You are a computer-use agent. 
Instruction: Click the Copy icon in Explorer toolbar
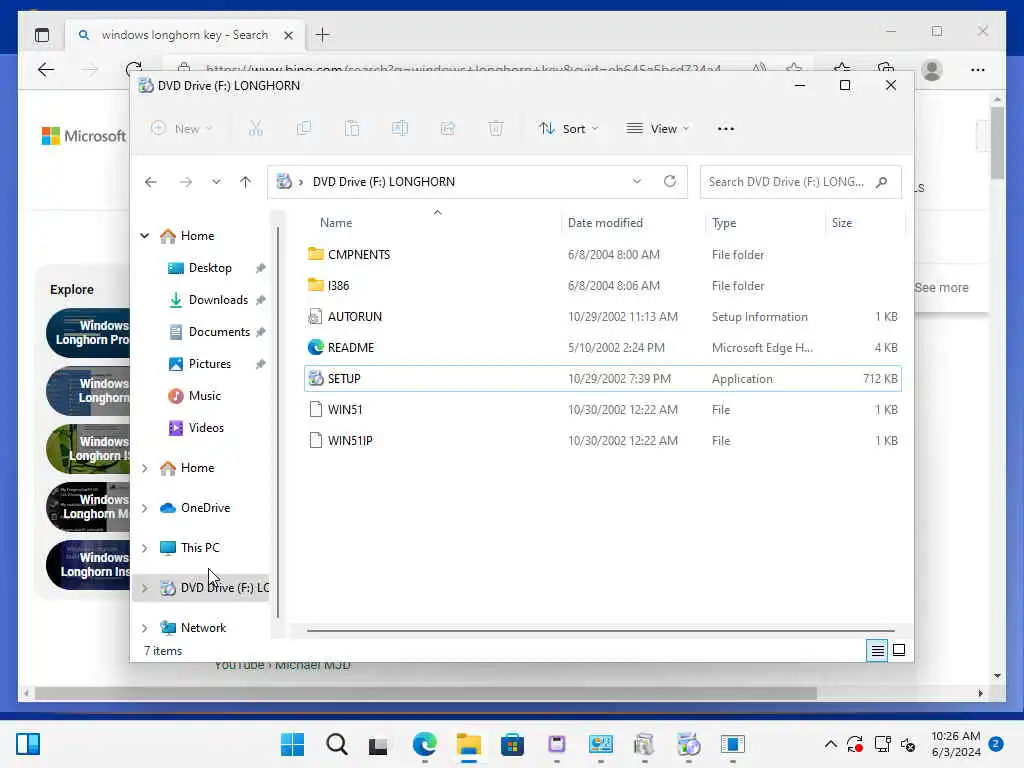click(x=304, y=129)
